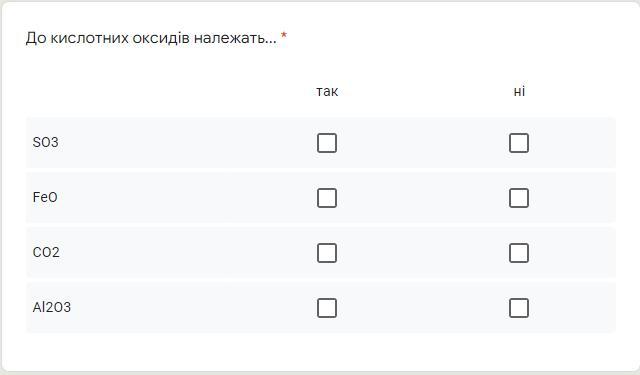
Task: Click the Al2O3 row label
Action: tap(52, 307)
